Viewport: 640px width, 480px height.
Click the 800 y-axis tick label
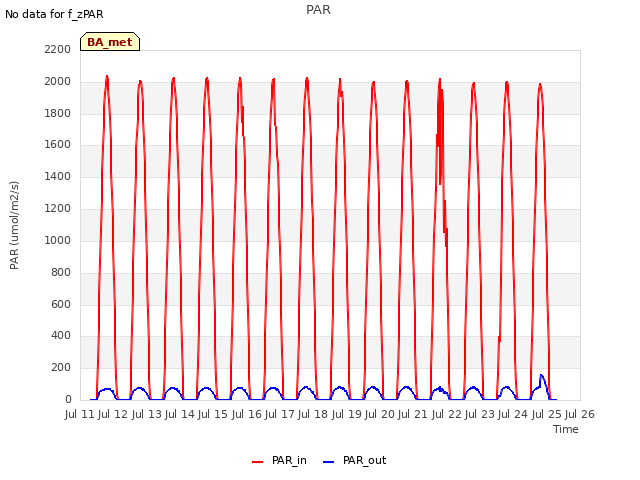click(x=61, y=272)
